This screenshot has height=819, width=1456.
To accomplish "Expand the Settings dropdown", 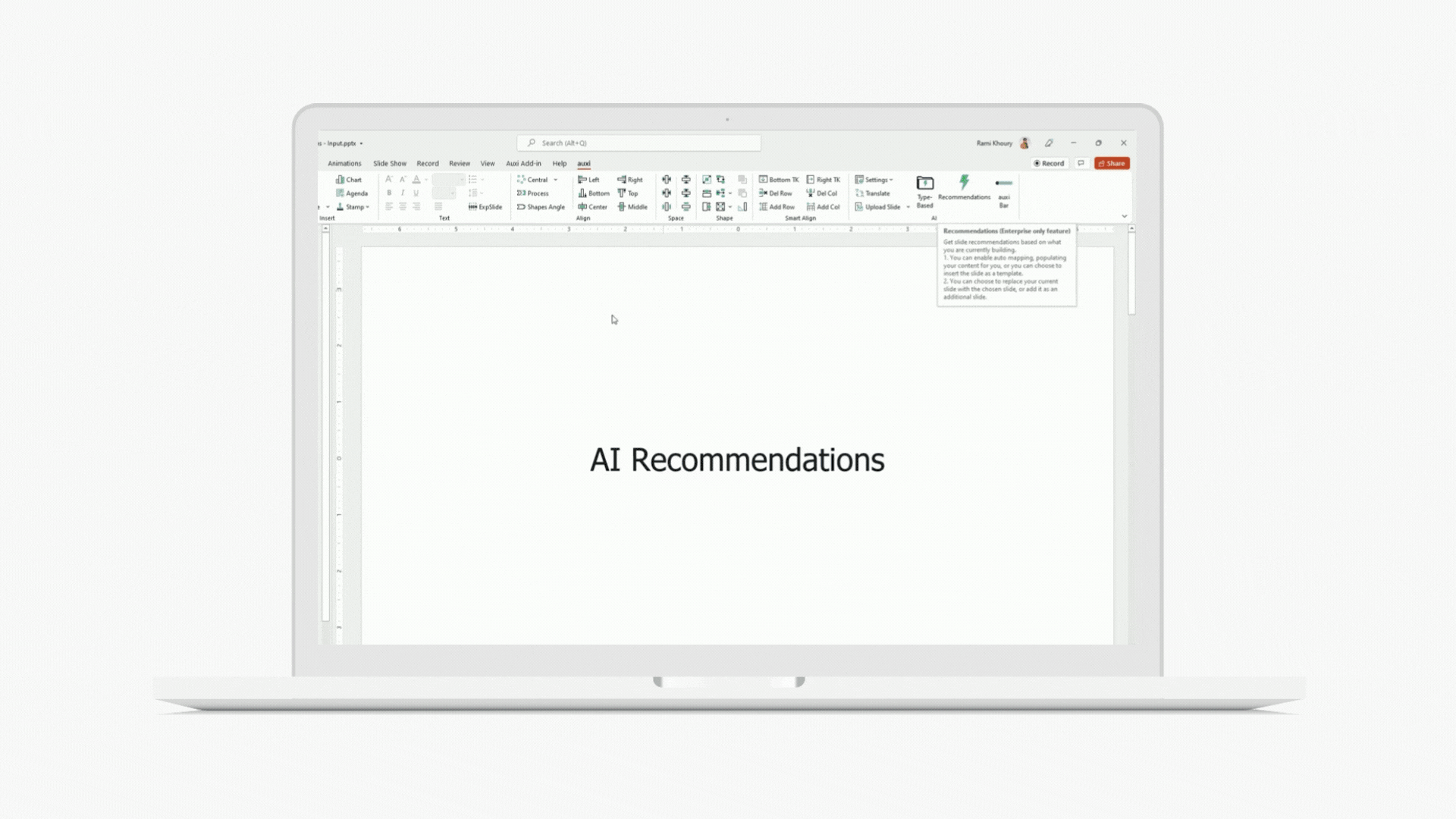I will (x=891, y=180).
